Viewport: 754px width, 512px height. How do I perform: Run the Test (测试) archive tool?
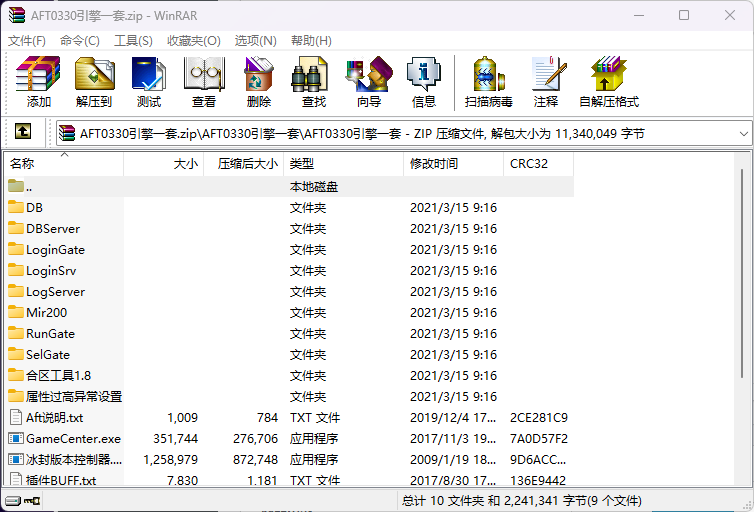click(x=149, y=82)
